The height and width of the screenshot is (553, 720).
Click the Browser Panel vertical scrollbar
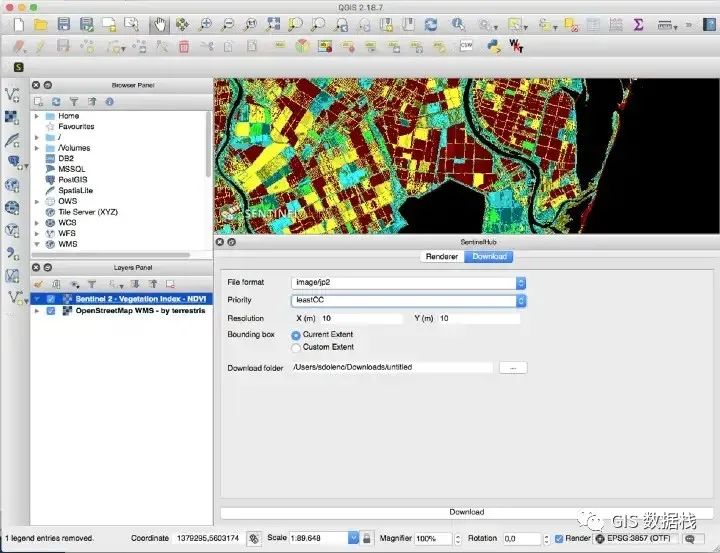[x=208, y=145]
